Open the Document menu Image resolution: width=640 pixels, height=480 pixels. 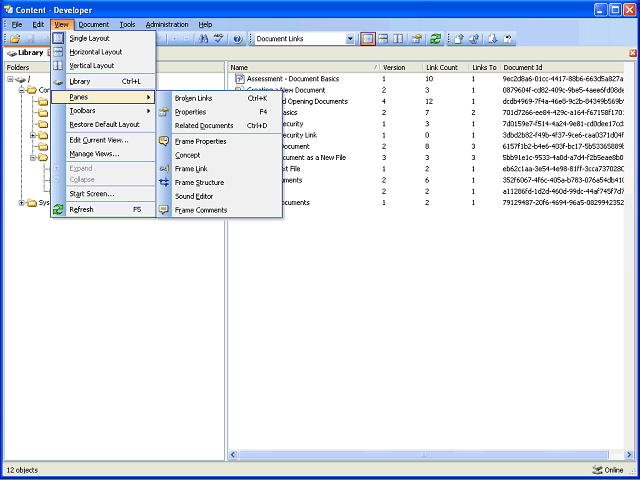(x=93, y=24)
